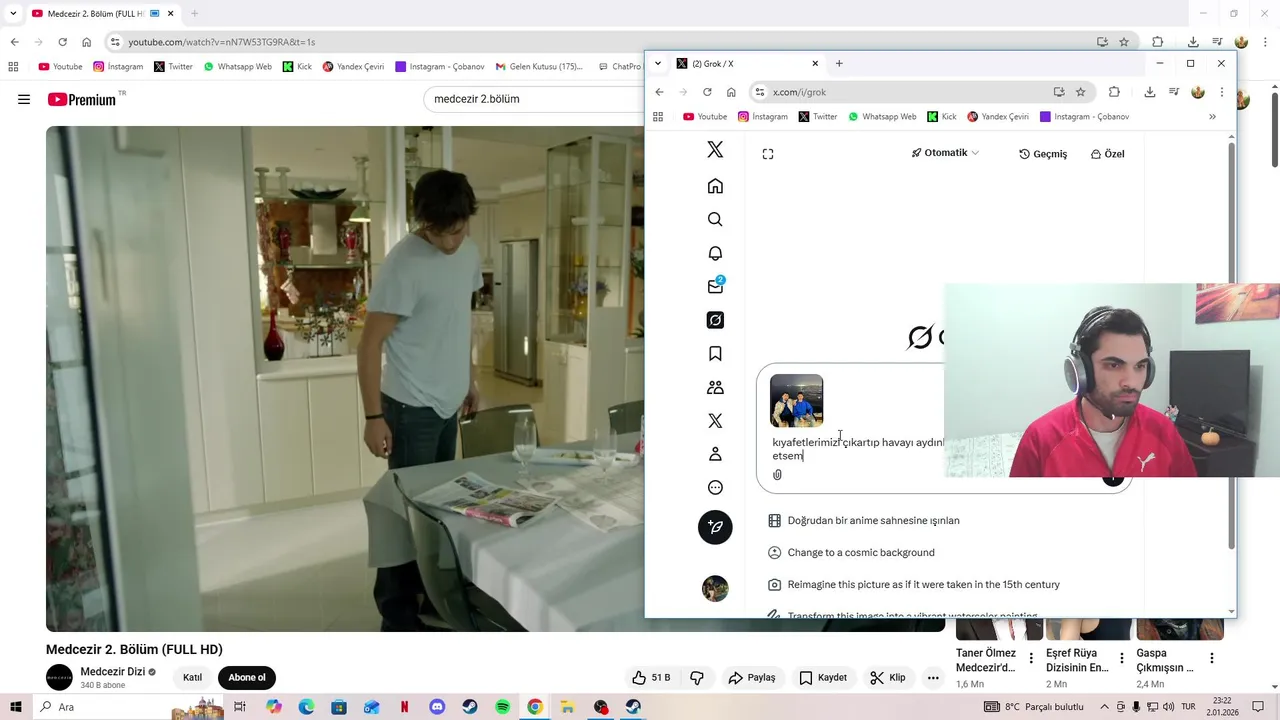Image resolution: width=1280 pixels, height=720 pixels.
Task: Open more actions ellipsis under video
Action: pyautogui.click(x=933, y=677)
